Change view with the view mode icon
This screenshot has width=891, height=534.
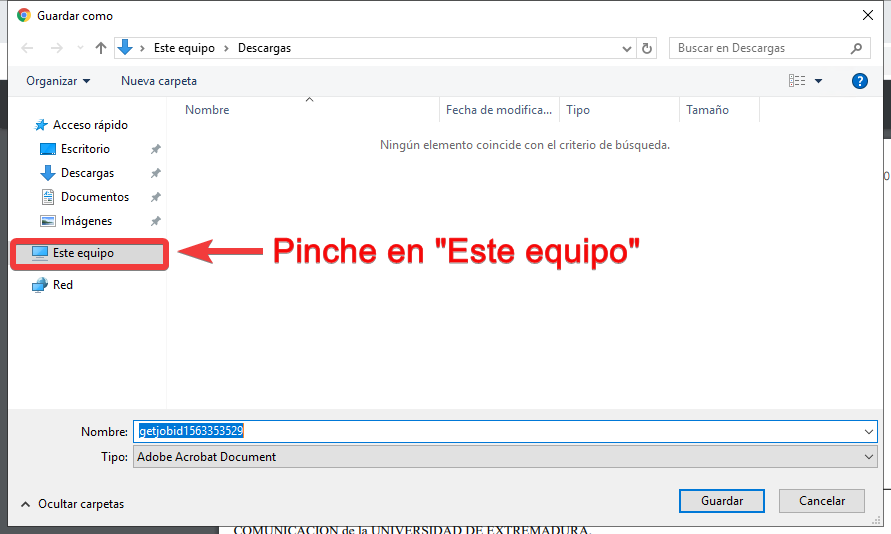[x=797, y=81]
